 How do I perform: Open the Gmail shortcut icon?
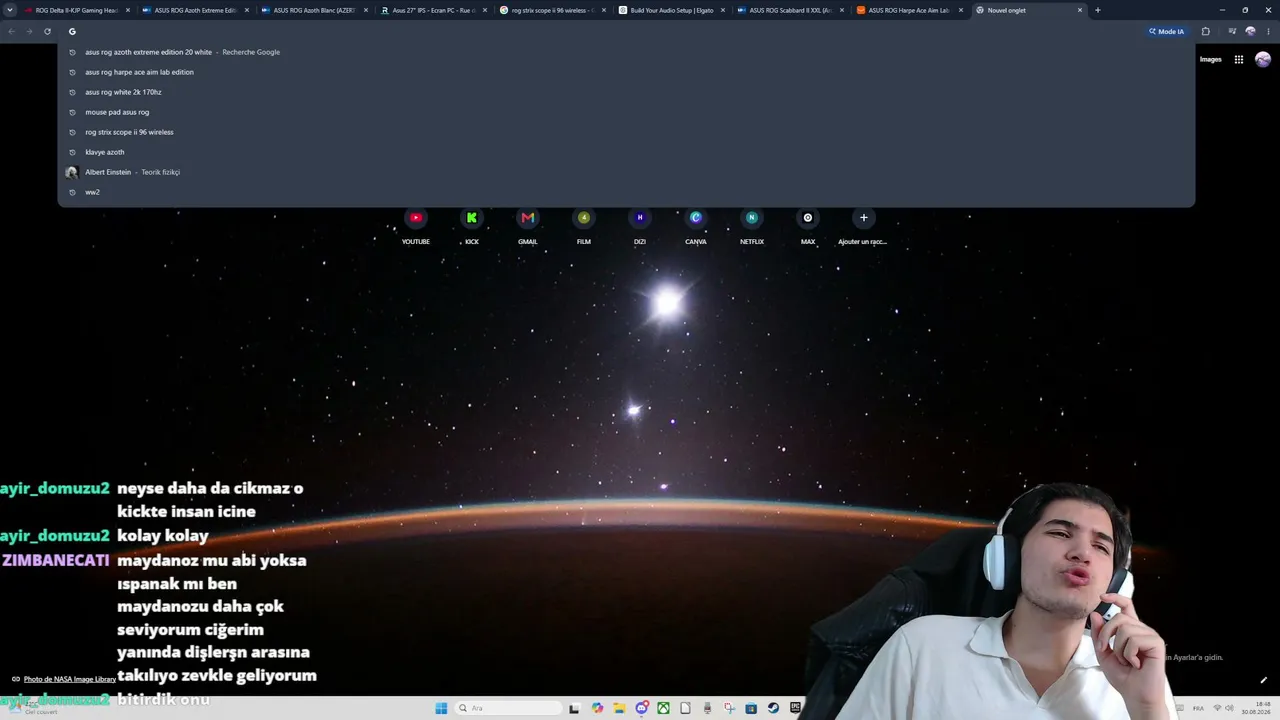[x=528, y=218]
